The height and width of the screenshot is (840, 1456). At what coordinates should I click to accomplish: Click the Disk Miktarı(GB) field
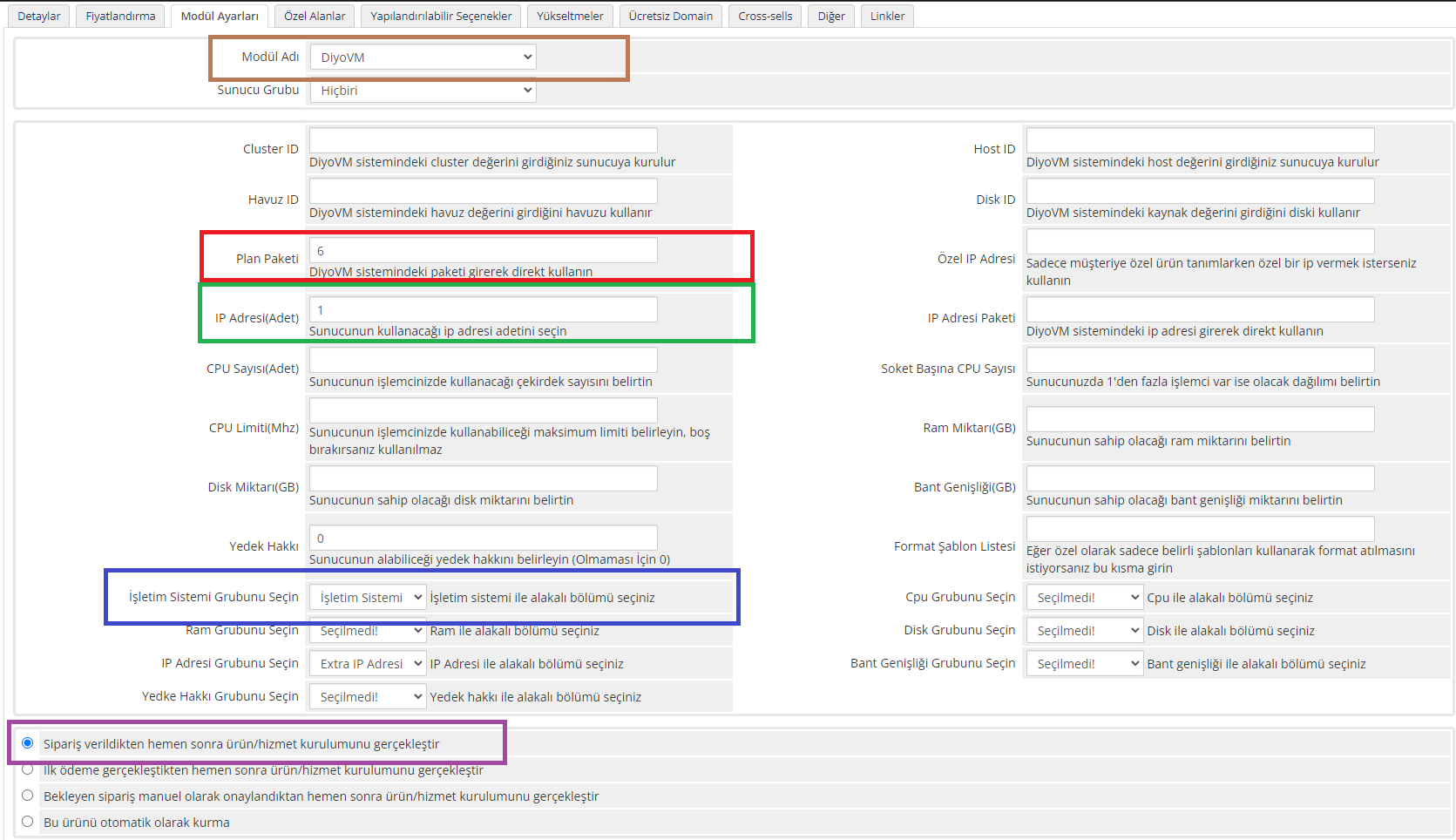point(483,478)
